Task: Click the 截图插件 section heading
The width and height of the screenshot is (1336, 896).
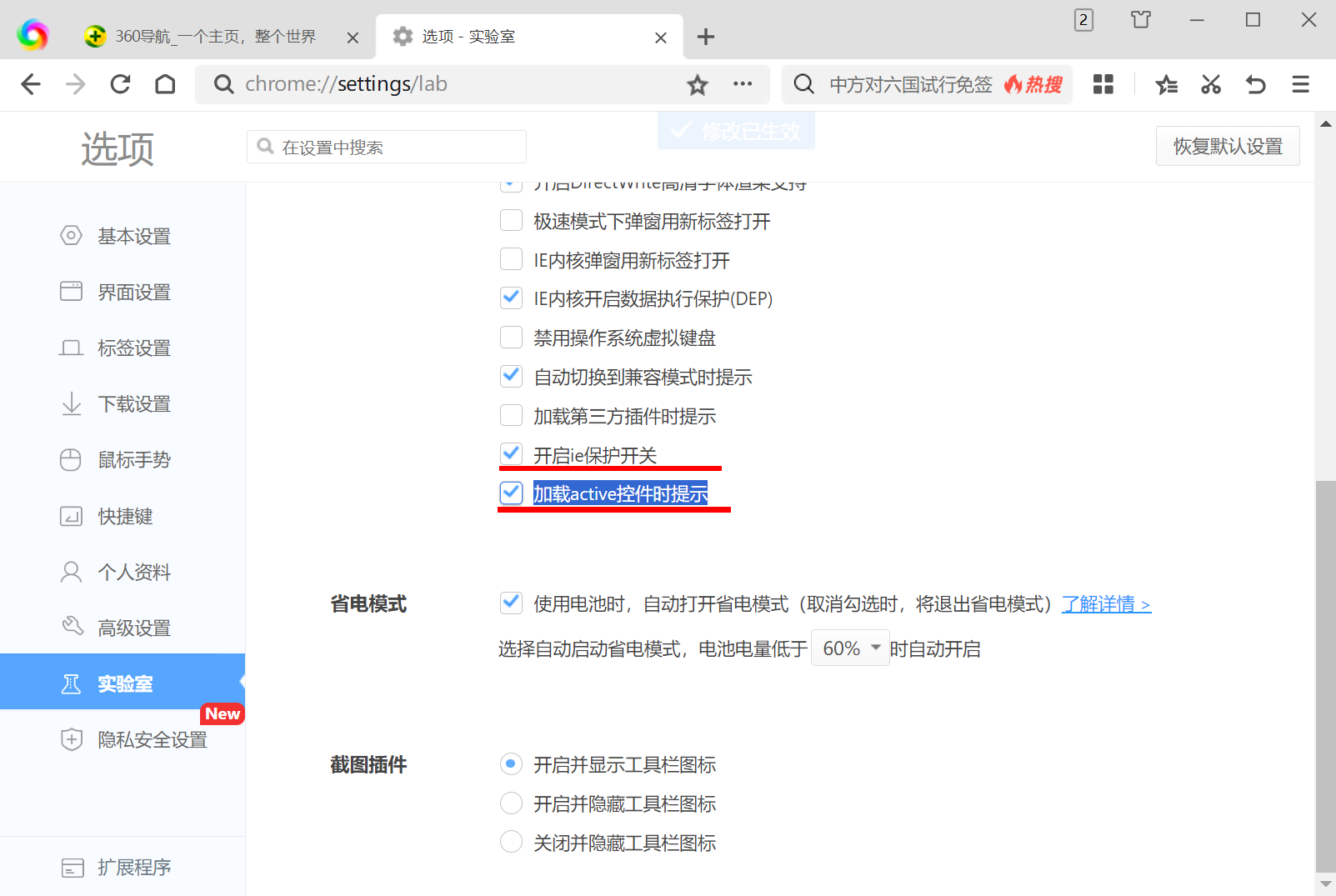Action: 368,764
